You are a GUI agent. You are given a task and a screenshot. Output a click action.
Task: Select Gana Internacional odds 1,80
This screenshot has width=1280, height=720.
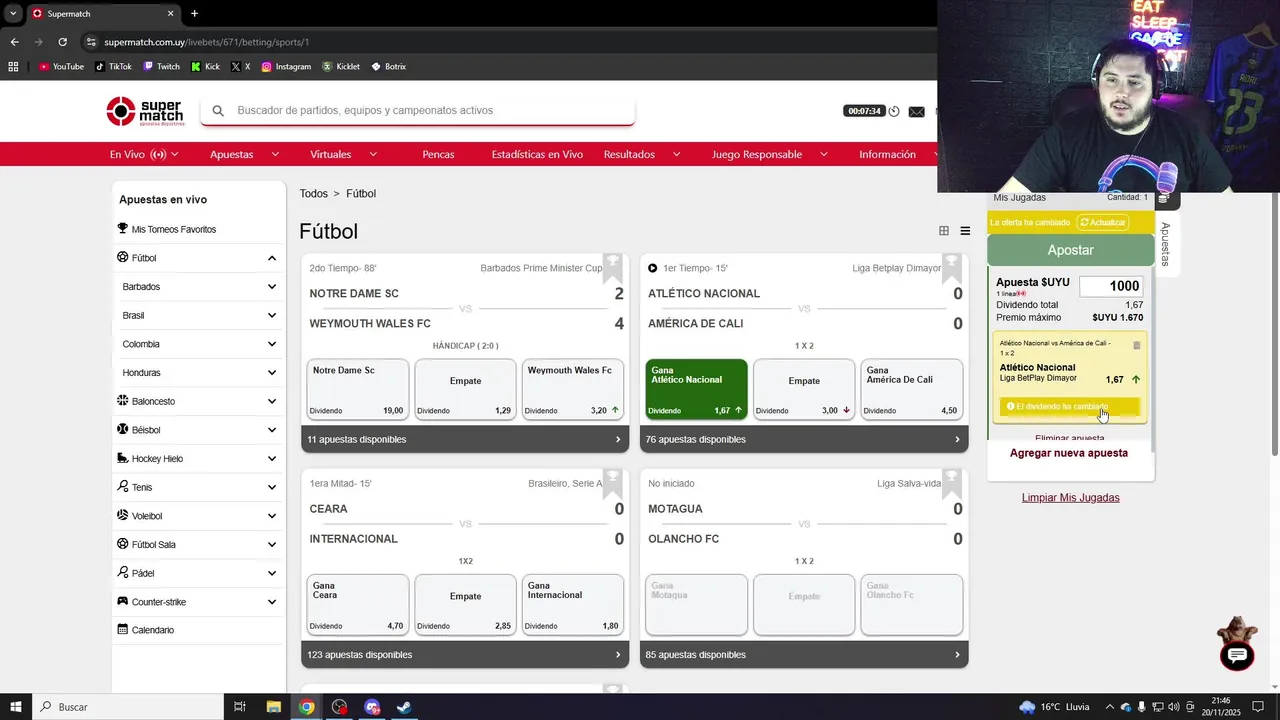click(574, 605)
